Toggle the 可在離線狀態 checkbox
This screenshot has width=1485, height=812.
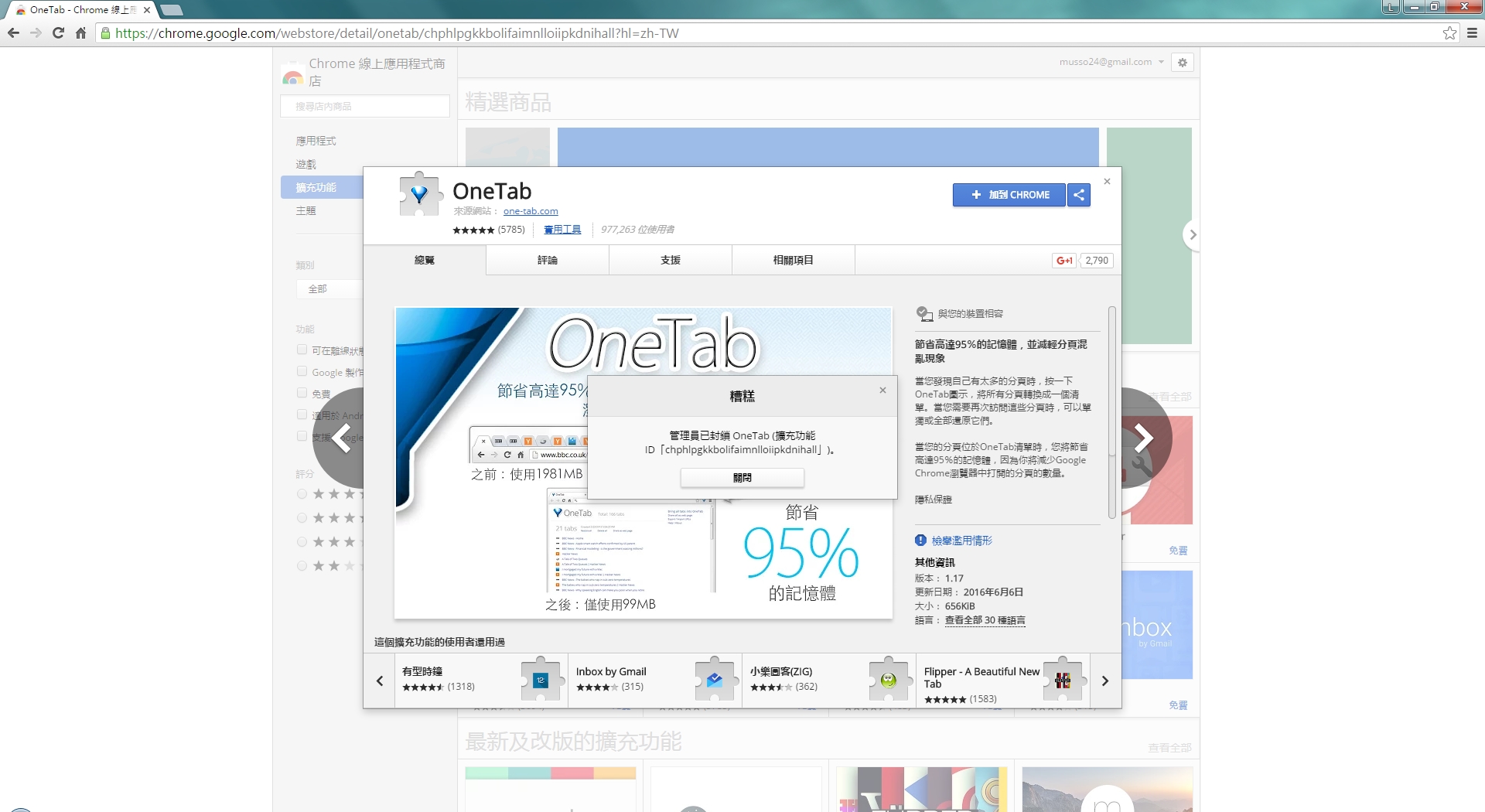(302, 350)
